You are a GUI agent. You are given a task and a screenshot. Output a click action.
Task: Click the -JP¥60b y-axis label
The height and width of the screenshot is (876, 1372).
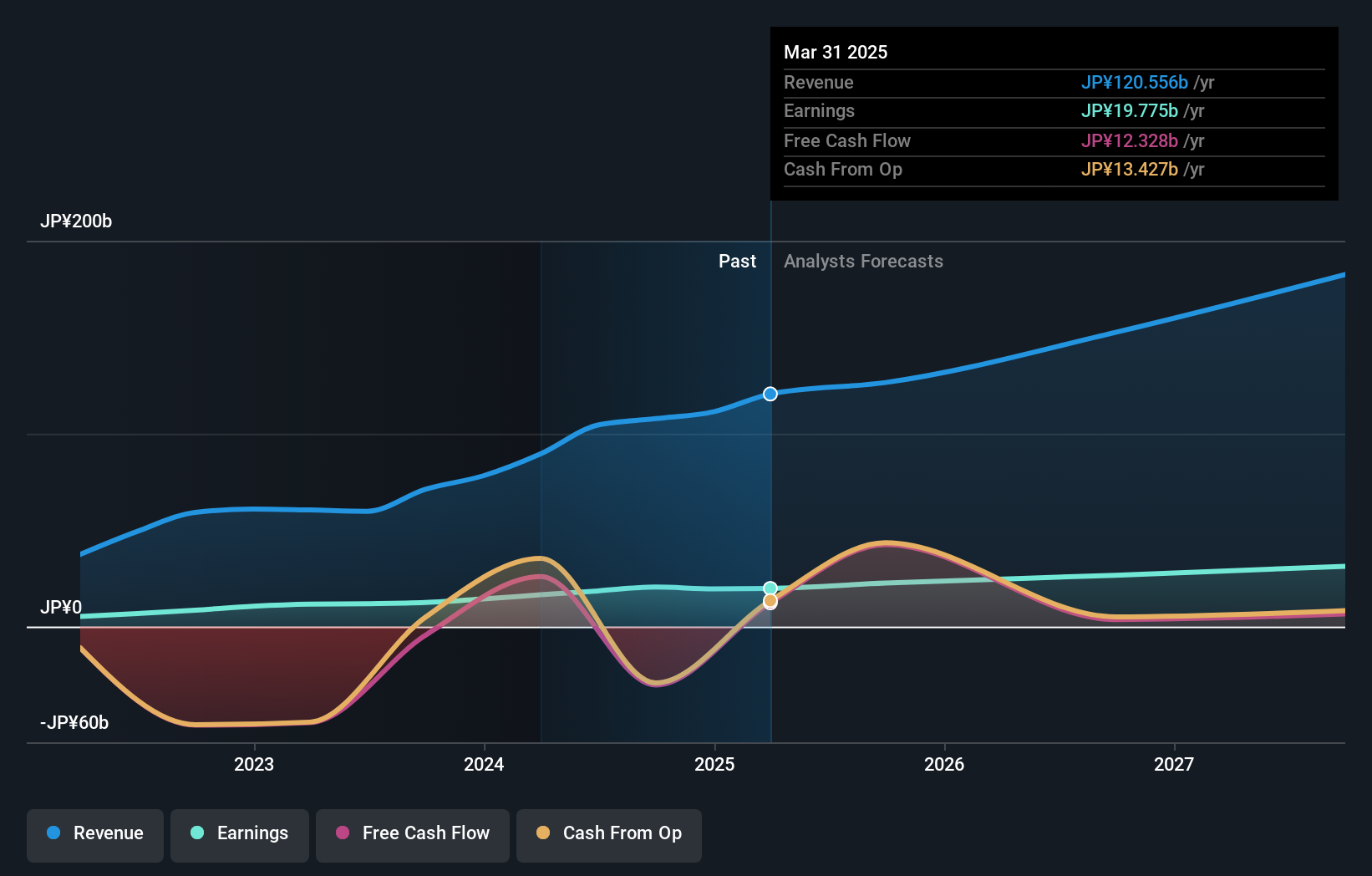[74, 723]
